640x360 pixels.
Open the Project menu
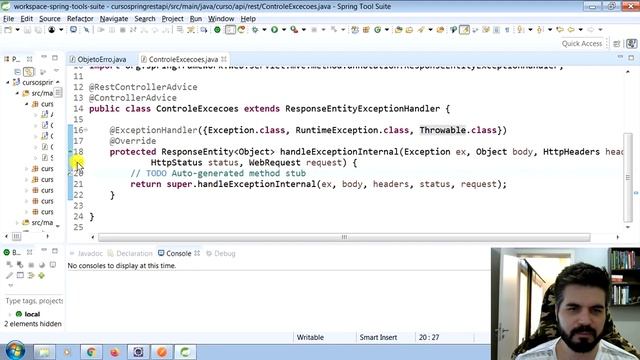172,19
